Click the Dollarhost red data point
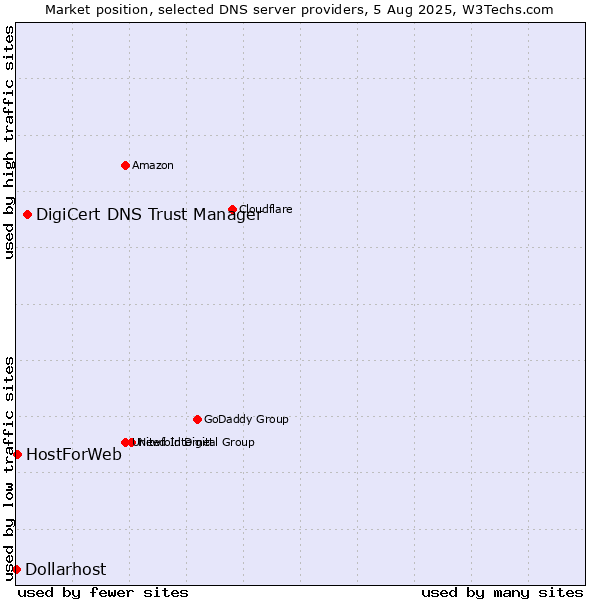The height and width of the screenshot is (600, 600). [16, 569]
